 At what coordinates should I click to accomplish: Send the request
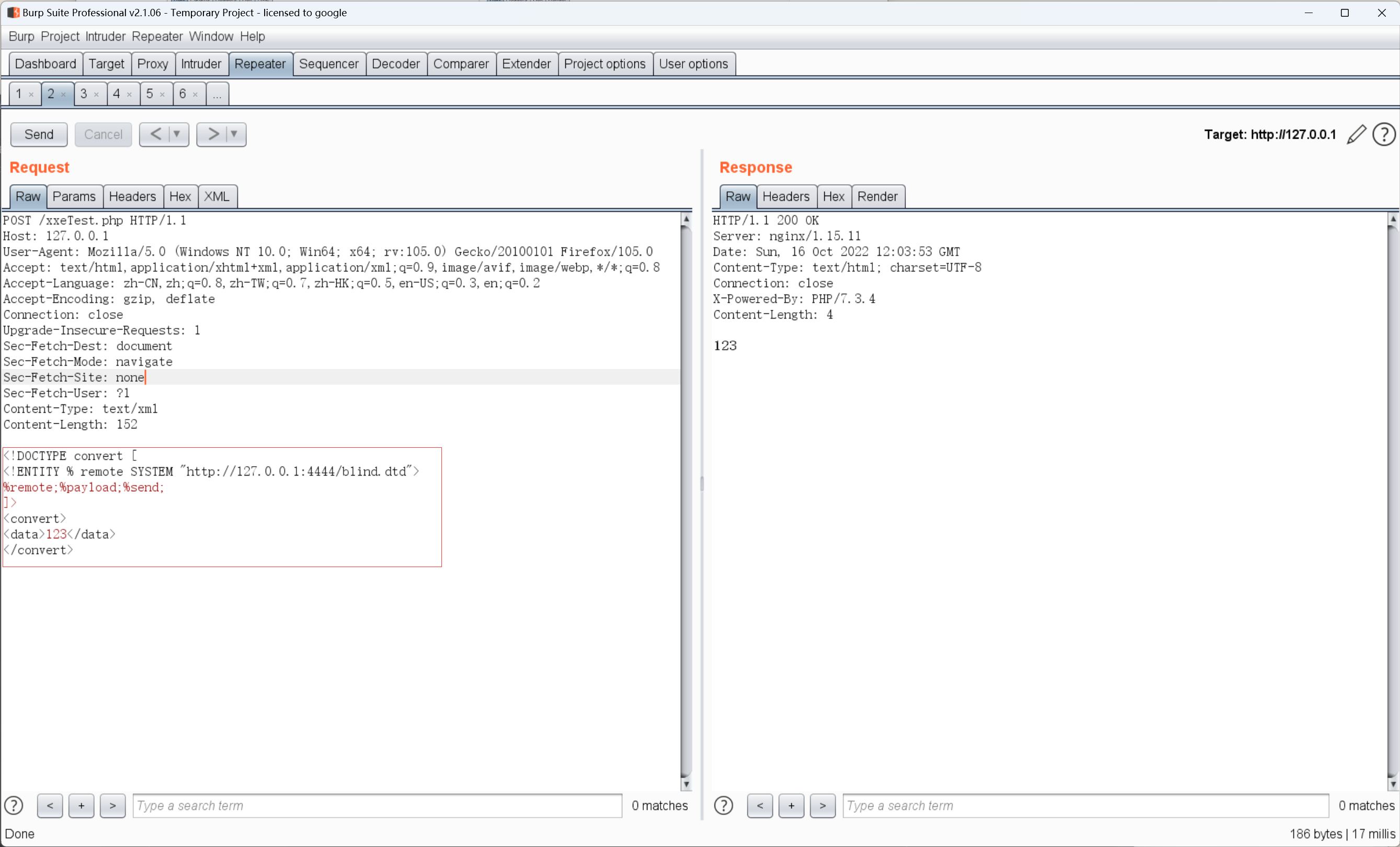click(x=39, y=135)
